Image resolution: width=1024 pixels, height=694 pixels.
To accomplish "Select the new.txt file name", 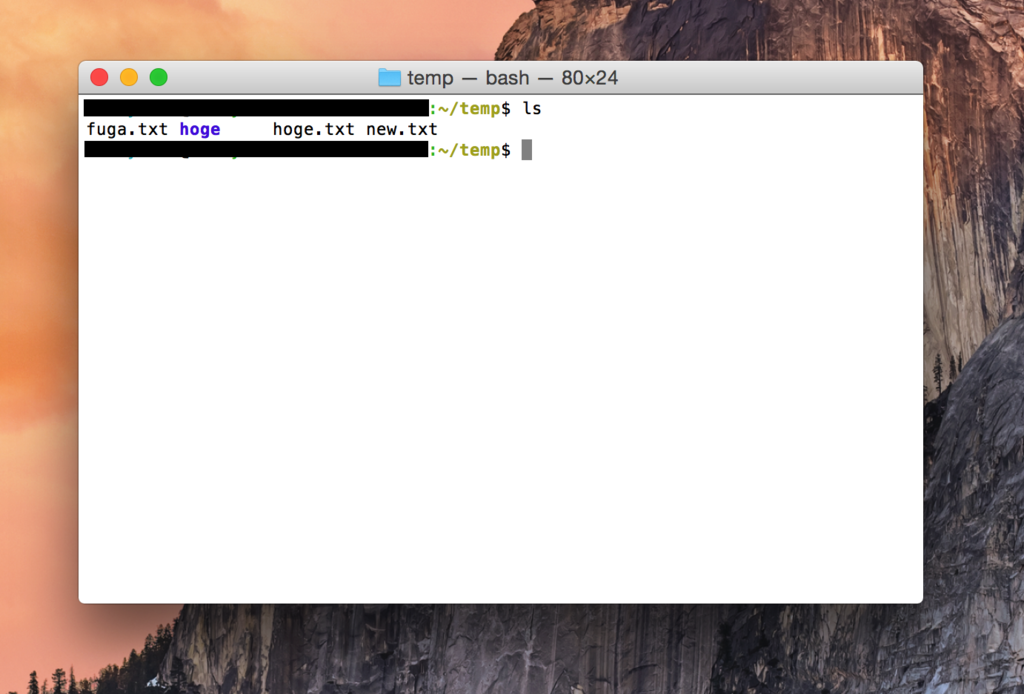I will 402,129.
